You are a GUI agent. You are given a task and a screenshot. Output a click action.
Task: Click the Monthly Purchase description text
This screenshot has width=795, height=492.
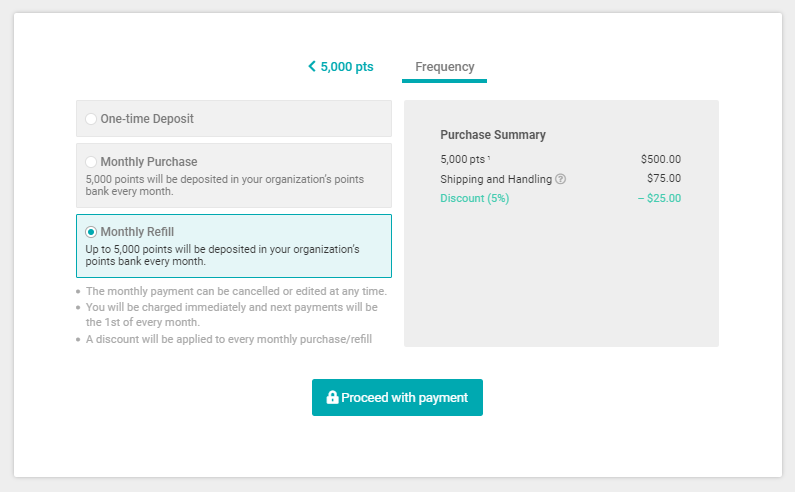click(225, 185)
